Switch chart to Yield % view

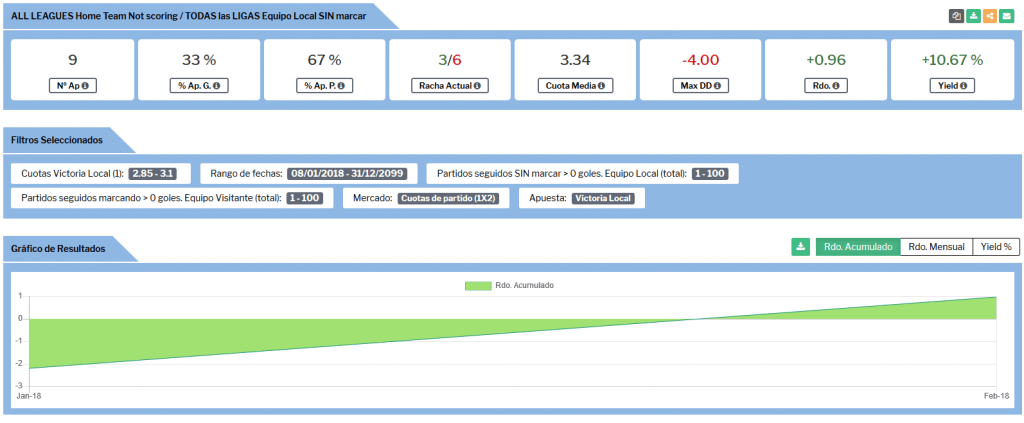tap(996, 246)
